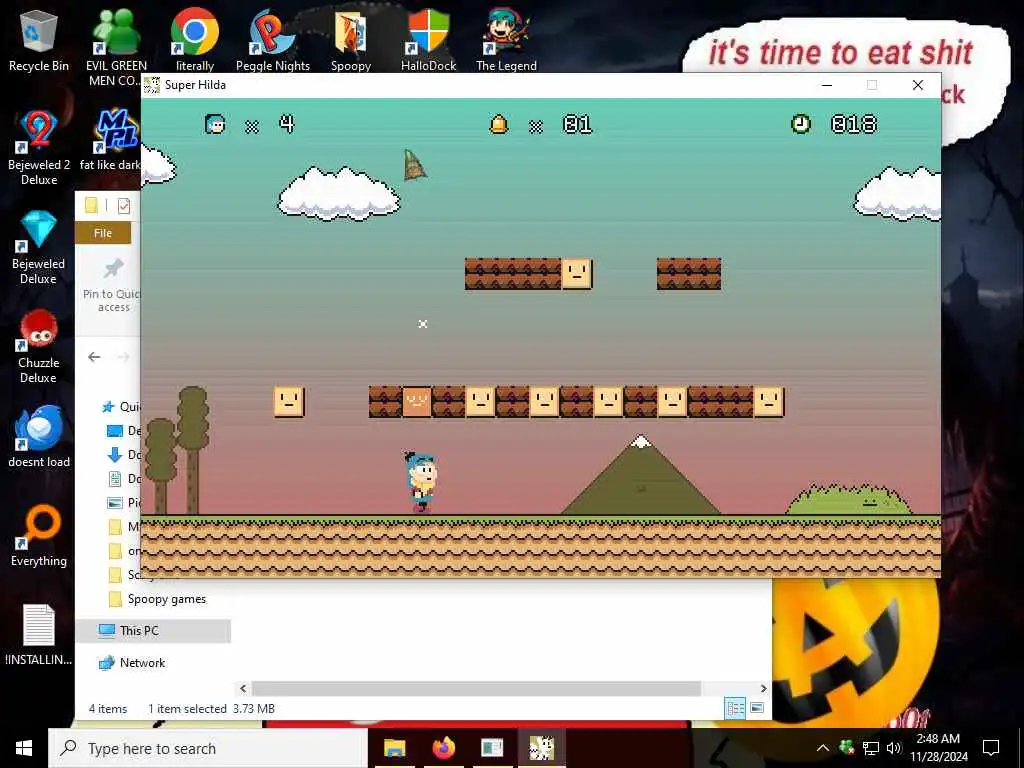This screenshot has height=768, width=1024.
Task: Click the Super Hilda window title icon
Action: 152,85
